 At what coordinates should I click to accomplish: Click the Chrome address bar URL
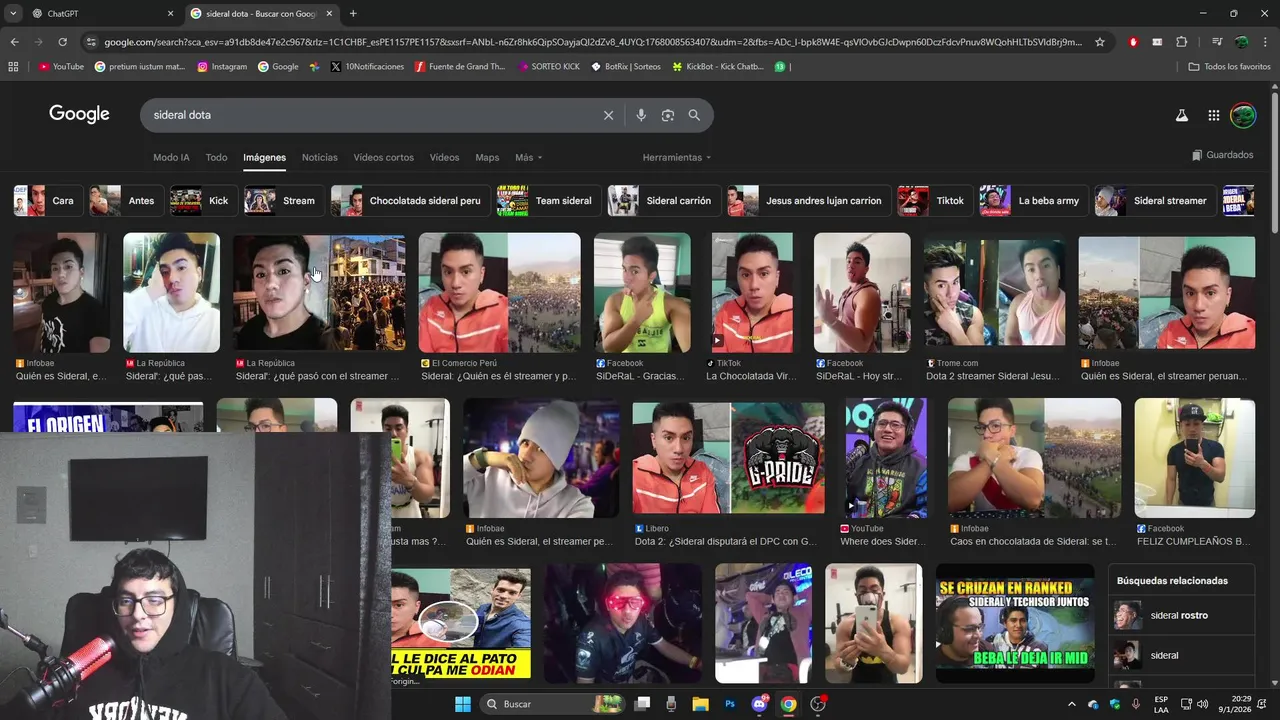592,42
